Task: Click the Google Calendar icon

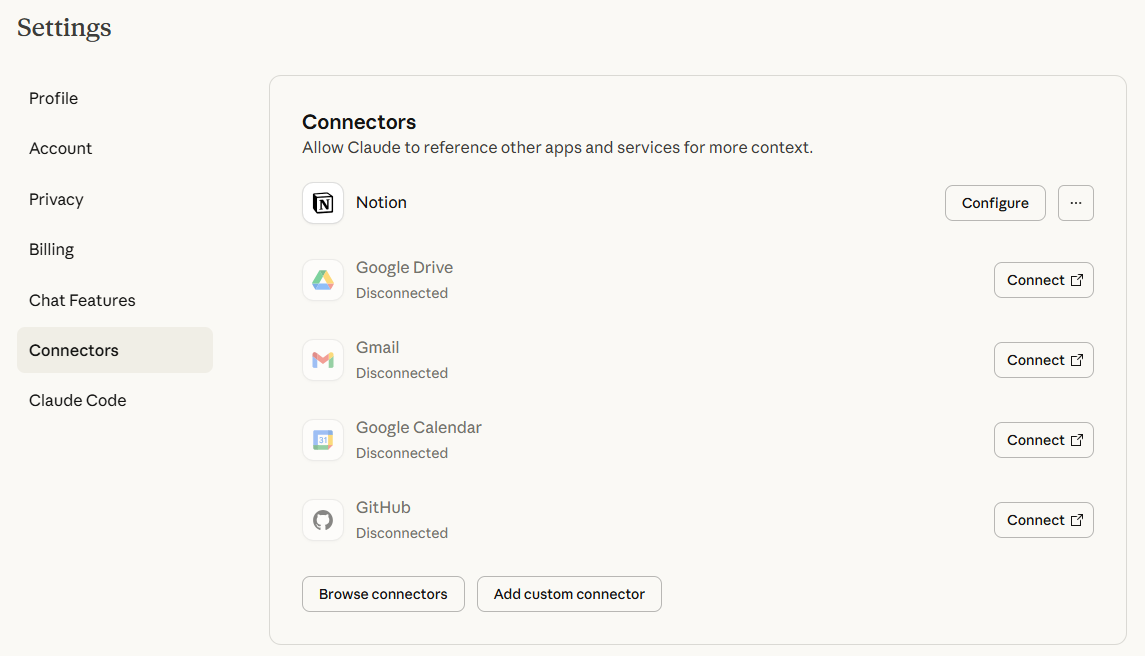Action: tap(323, 440)
